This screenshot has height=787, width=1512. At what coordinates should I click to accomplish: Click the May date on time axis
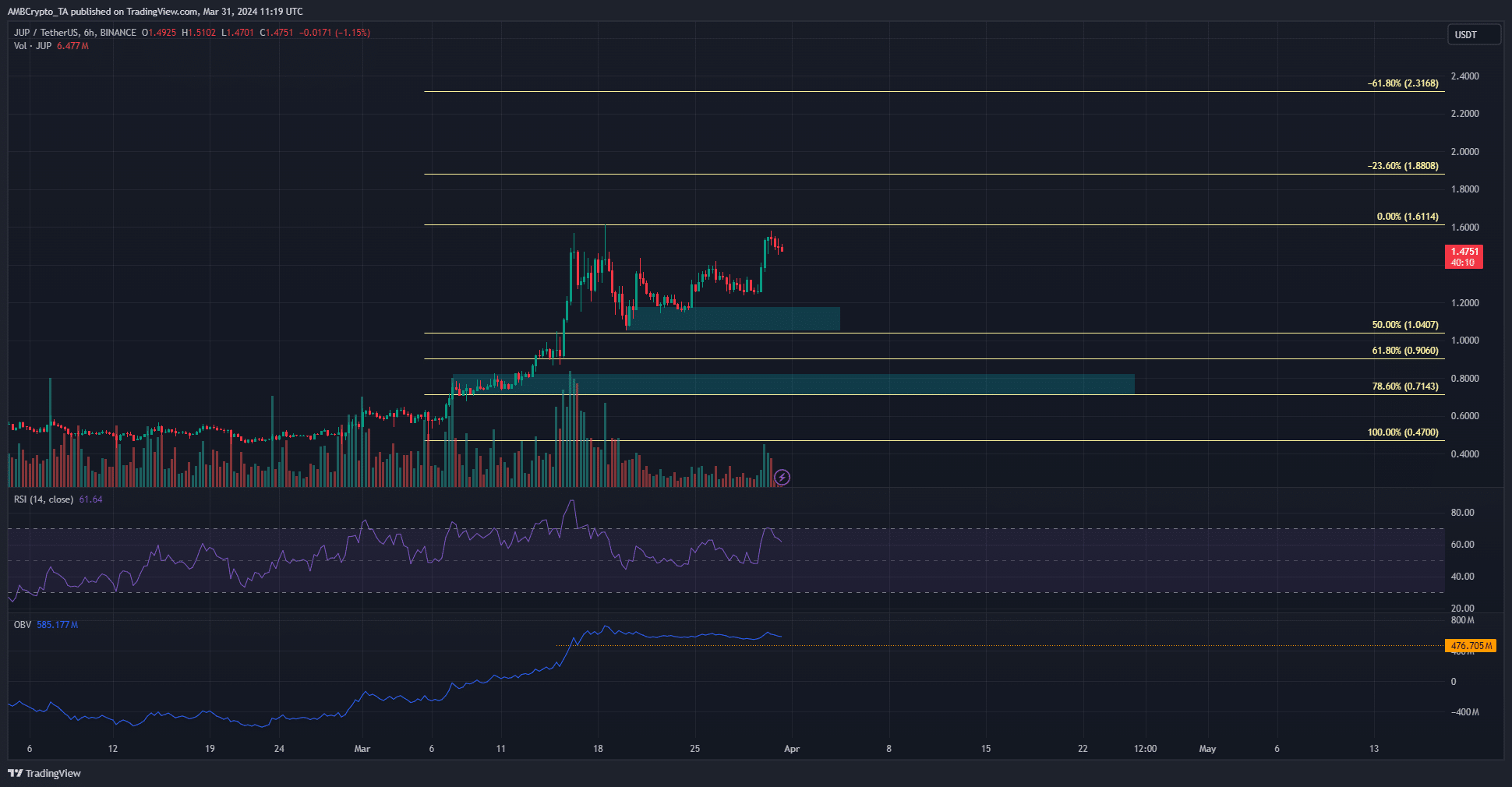click(1207, 749)
